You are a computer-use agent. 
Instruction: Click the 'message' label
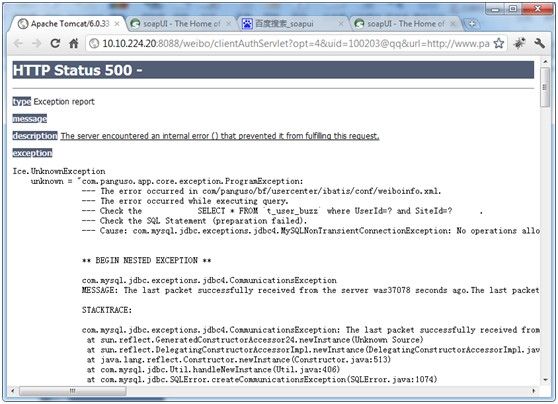30,119
